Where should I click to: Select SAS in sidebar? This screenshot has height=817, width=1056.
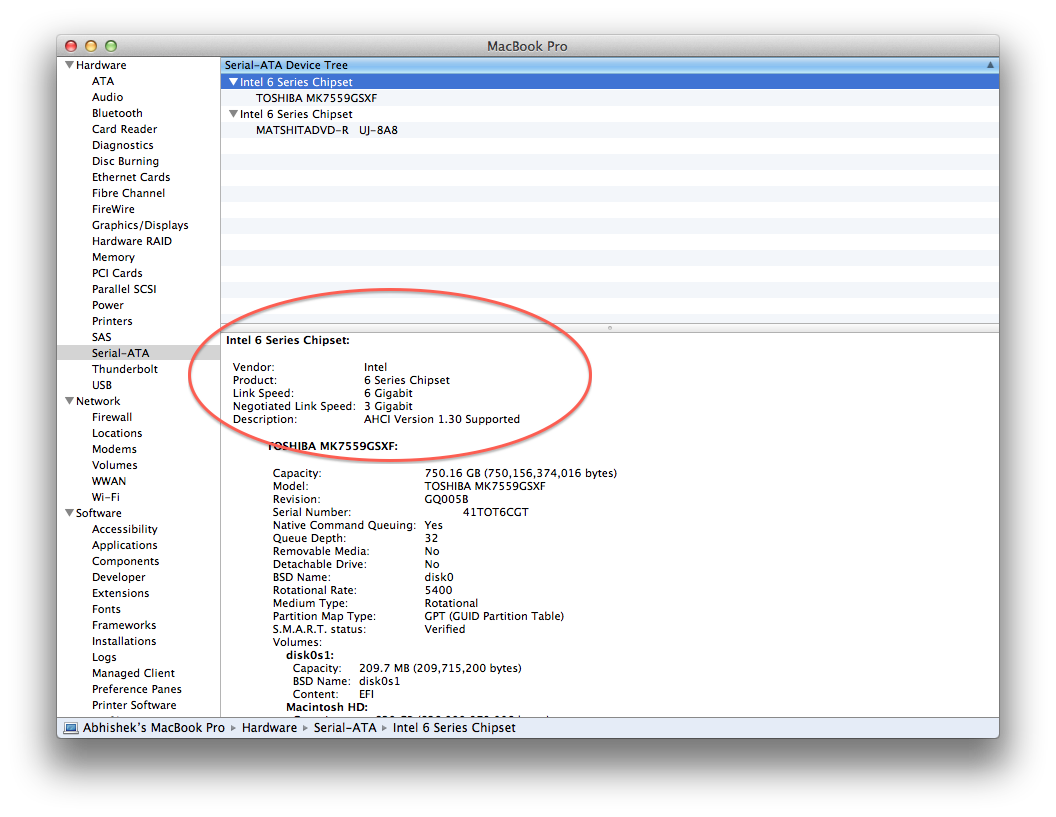click(x=102, y=337)
